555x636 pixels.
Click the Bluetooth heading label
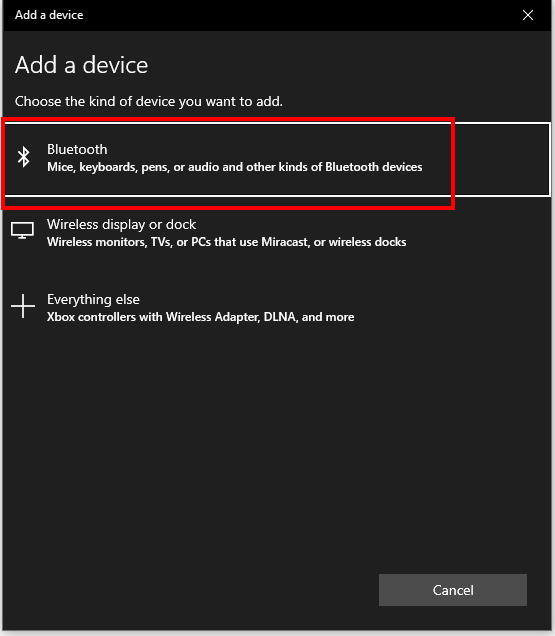[77, 149]
